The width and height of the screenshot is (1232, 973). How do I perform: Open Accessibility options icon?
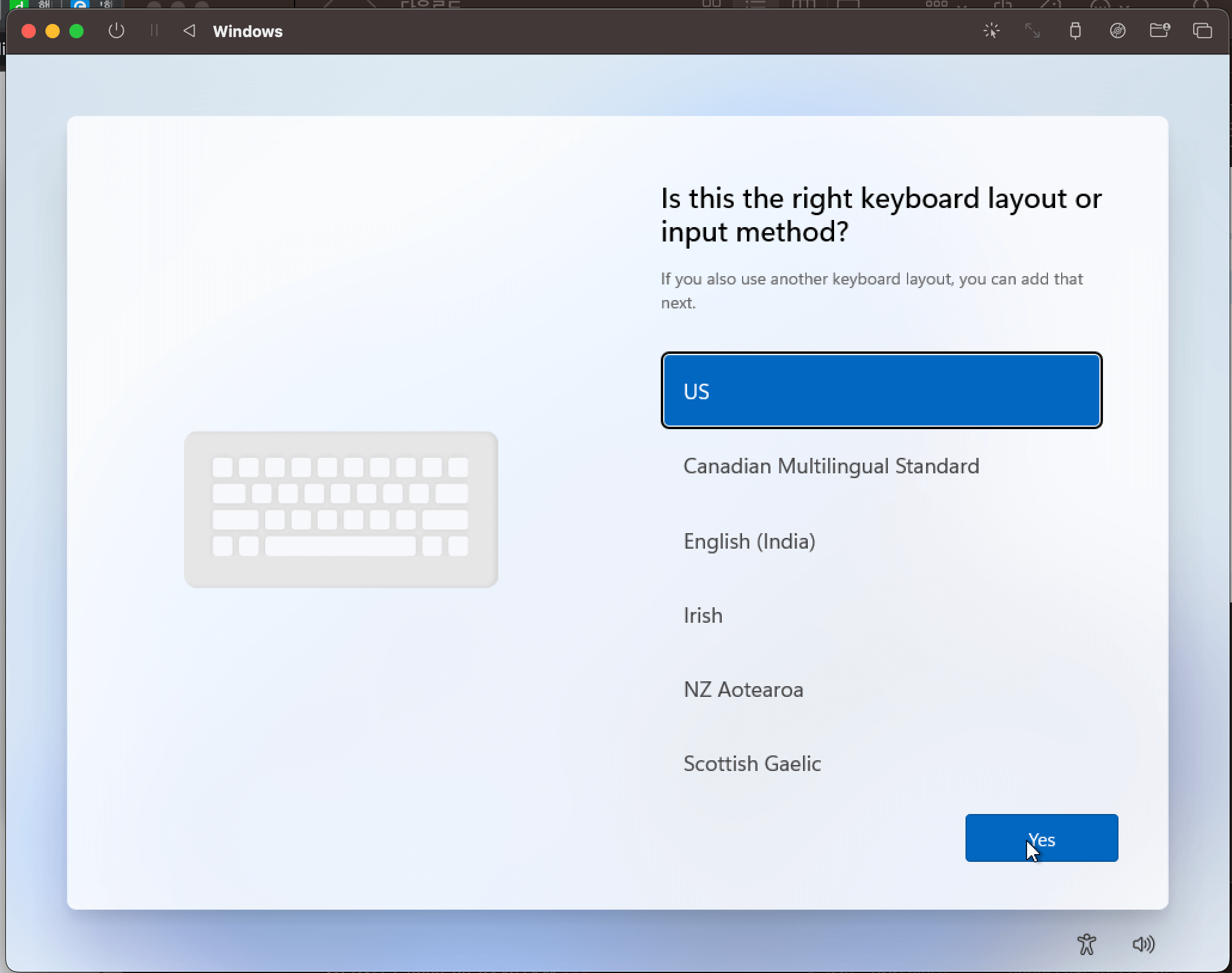[1087, 944]
